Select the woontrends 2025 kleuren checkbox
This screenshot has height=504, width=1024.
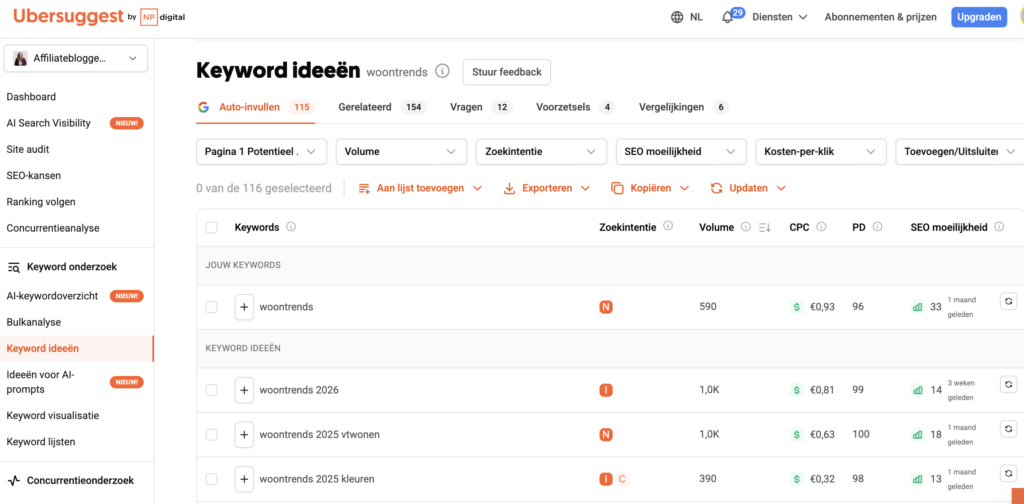211,479
